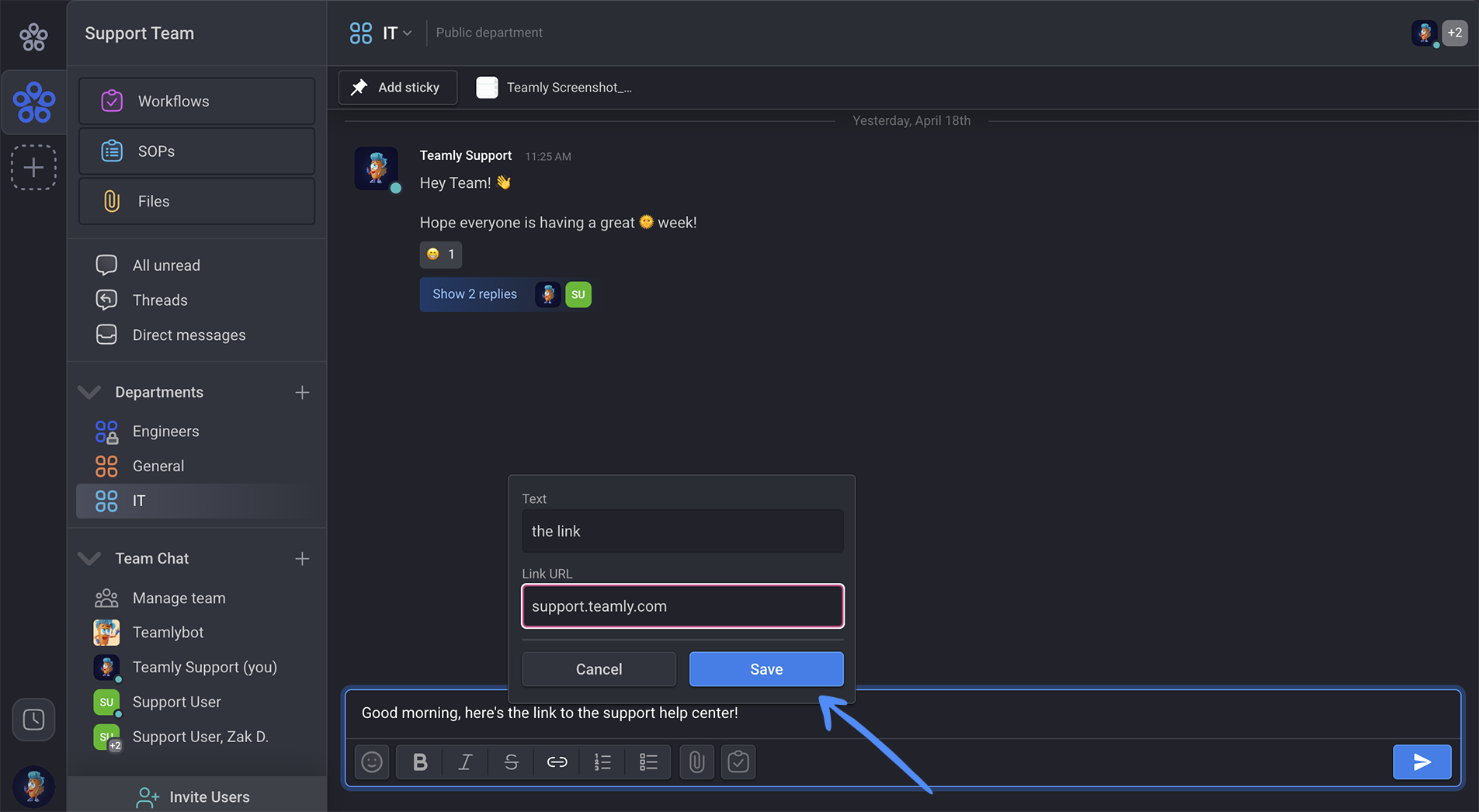Add a new workspace with the dashed plus
The width and height of the screenshot is (1479, 812).
click(x=33, y=168)
